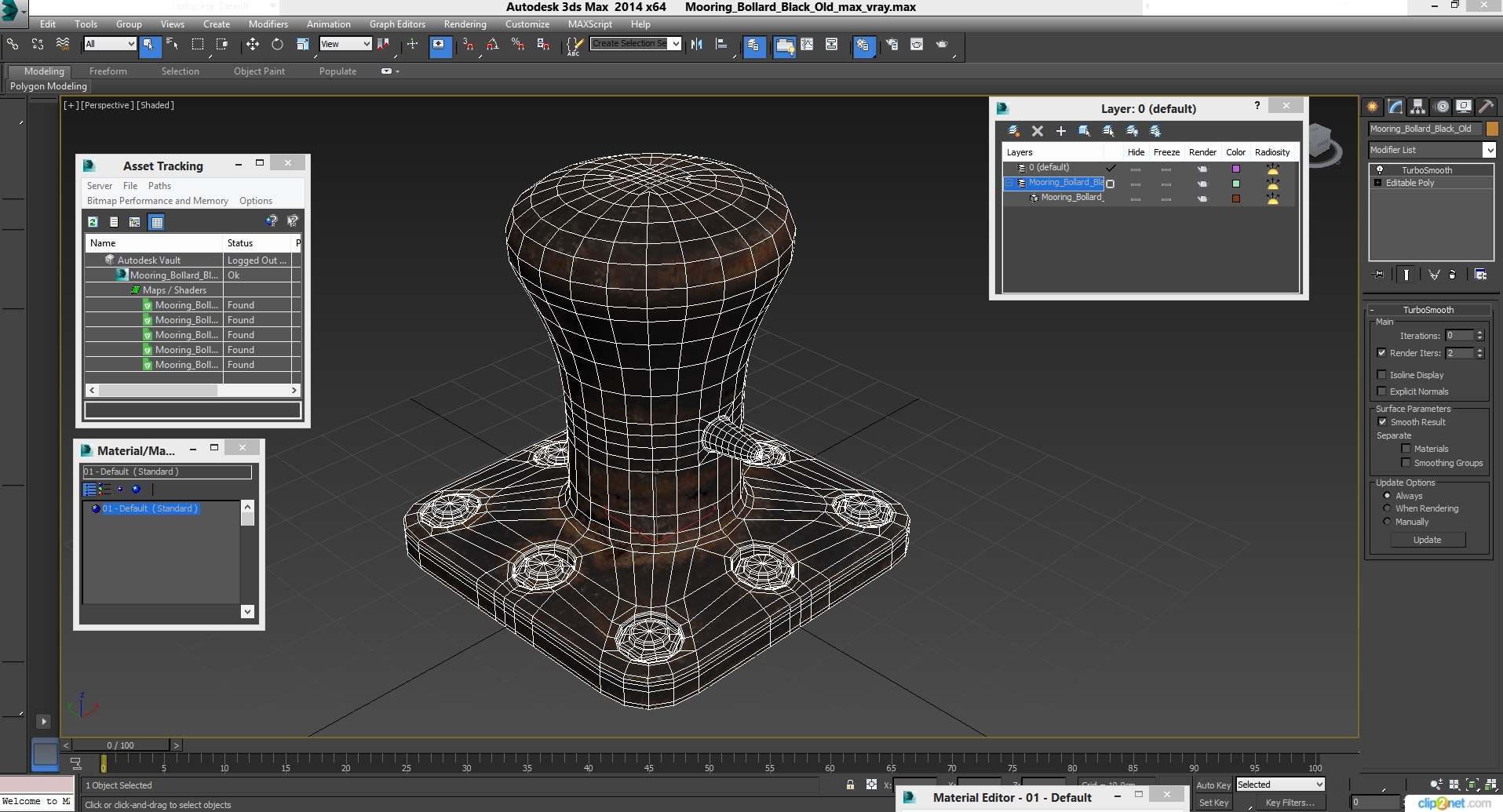Click the Align tool icon

pyautogui.click(x=722, y=45)
